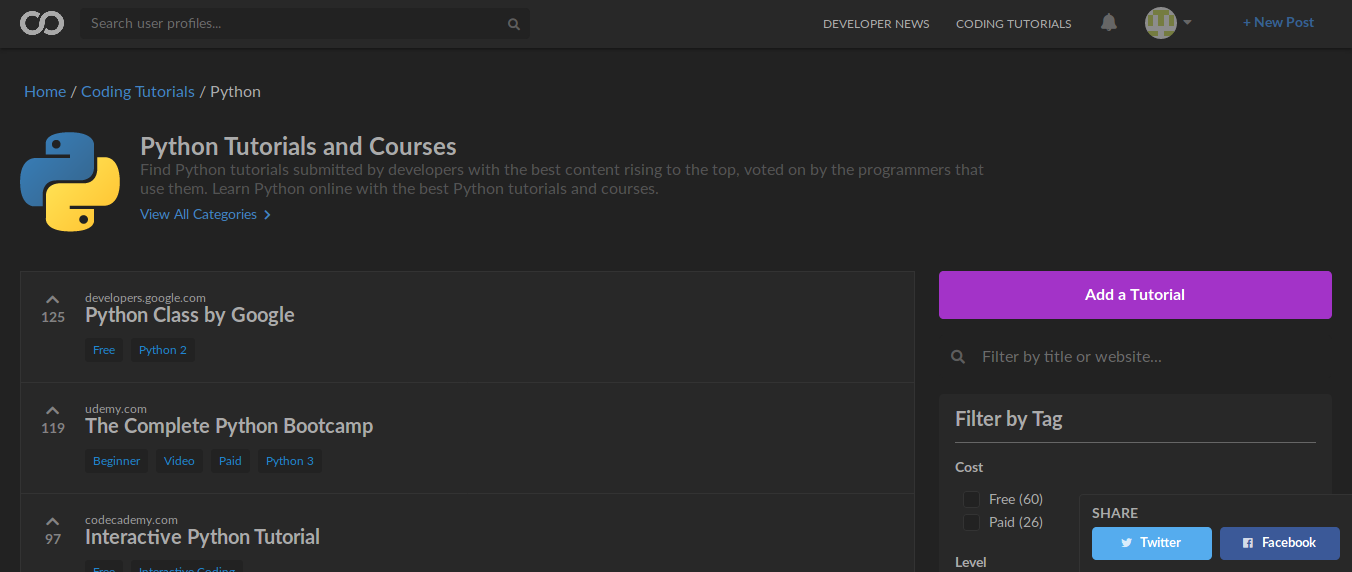Select the Python 2 tag
This screenshot has width=1352, height=572.
point(163,350)
